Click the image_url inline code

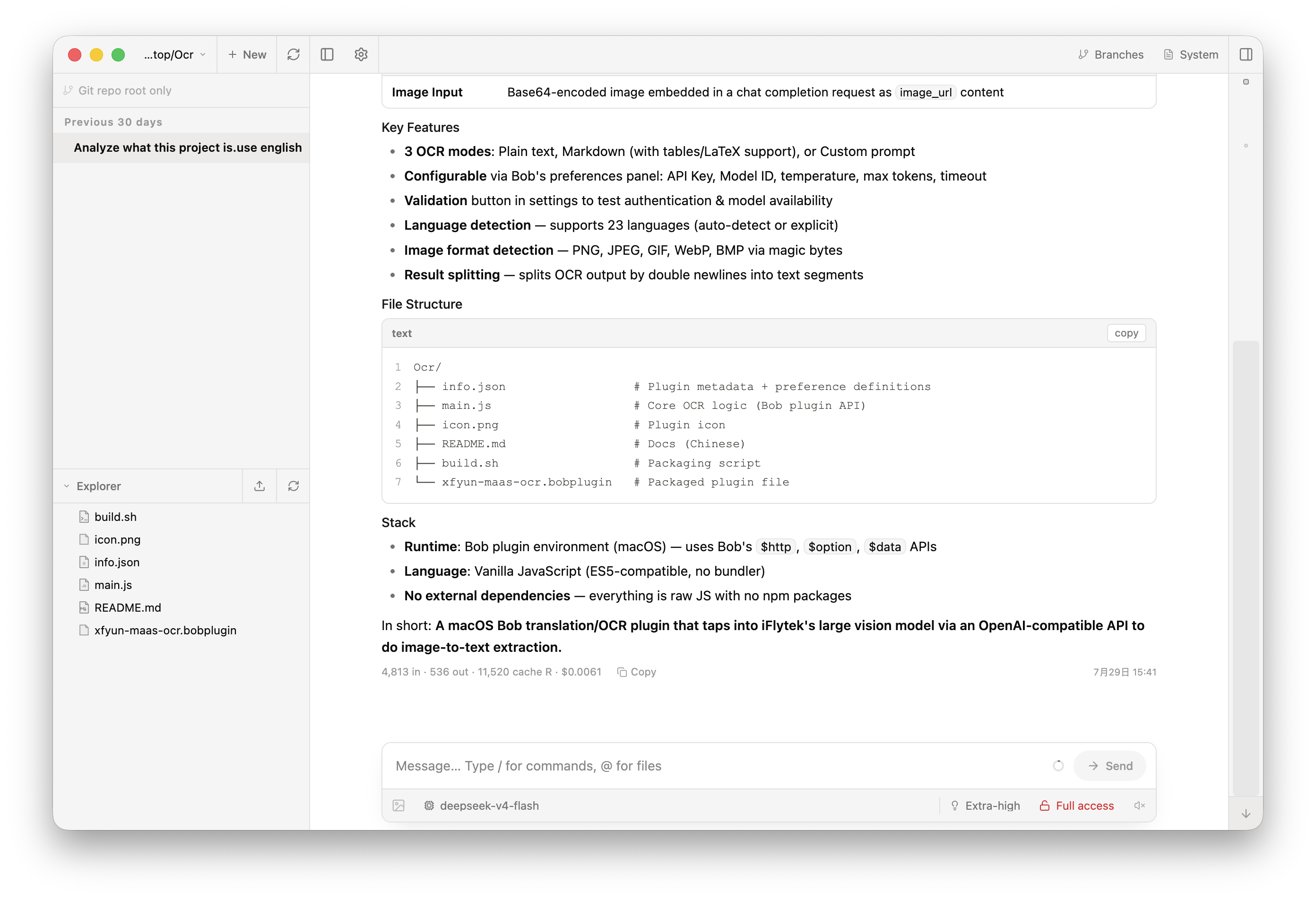coord(925,92)
